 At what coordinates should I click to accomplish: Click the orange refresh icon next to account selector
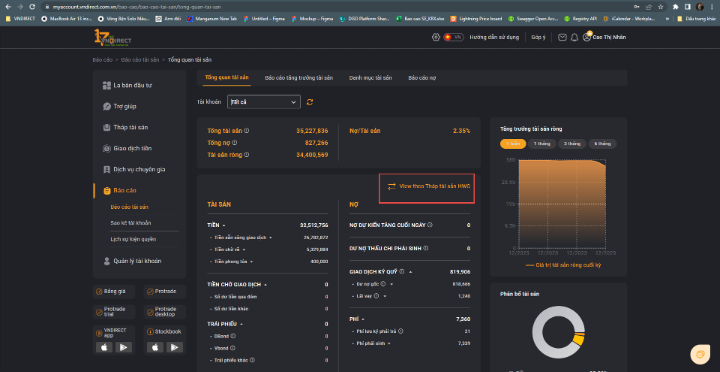[x=310, y=102]
